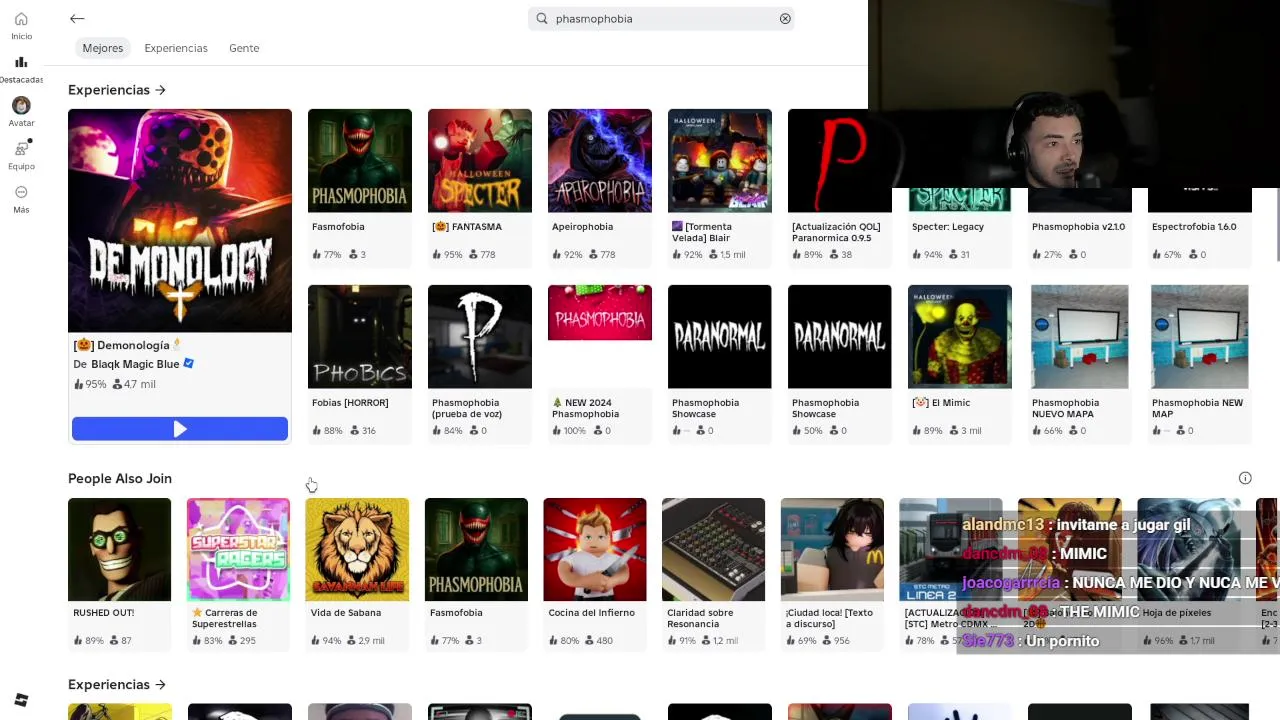Click the phasmophobia search box
Image resolution: width=1280 pixels, height=720 pixels.
coord(661,18)
